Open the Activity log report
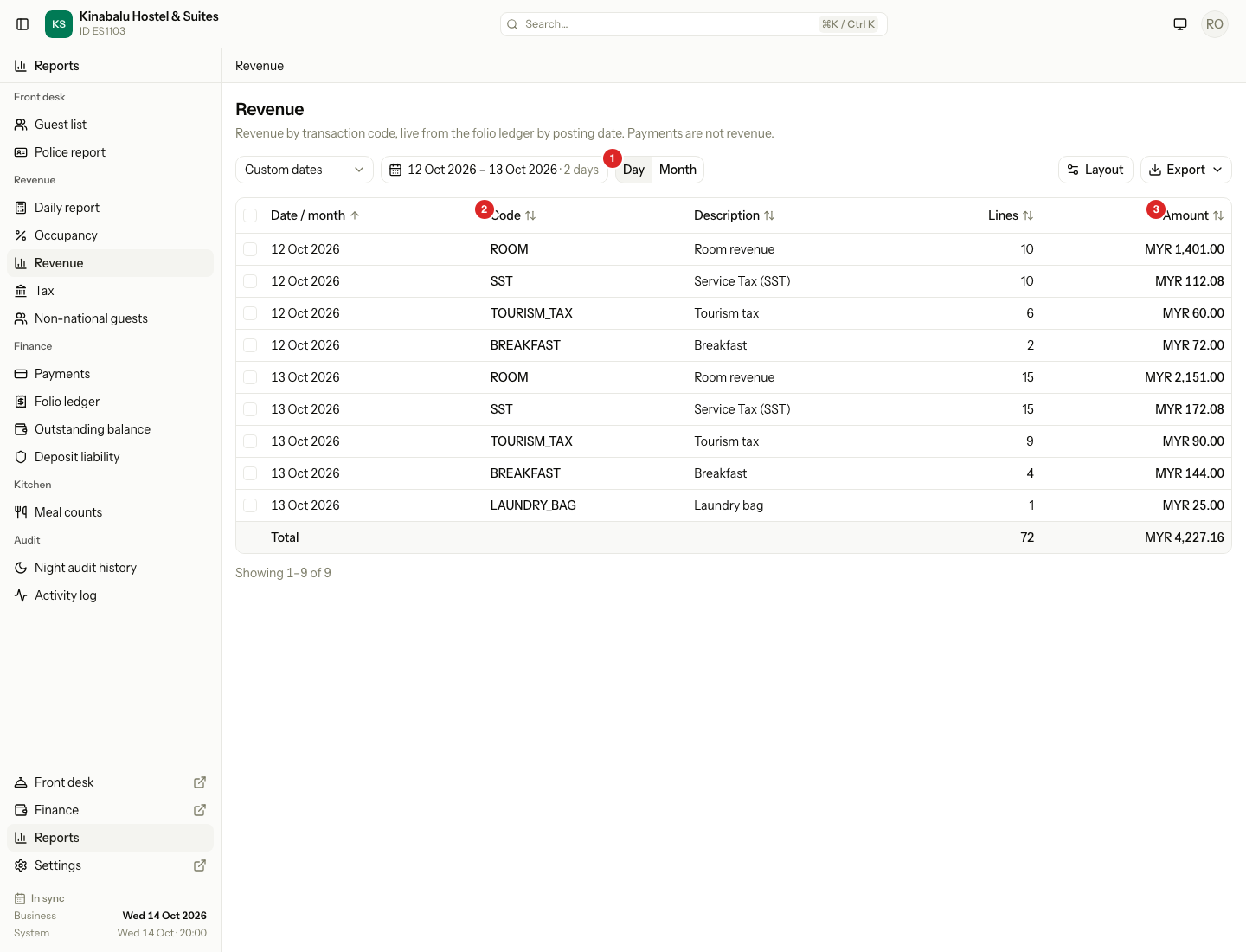1246x952 pixels. [x=110, y=595]
